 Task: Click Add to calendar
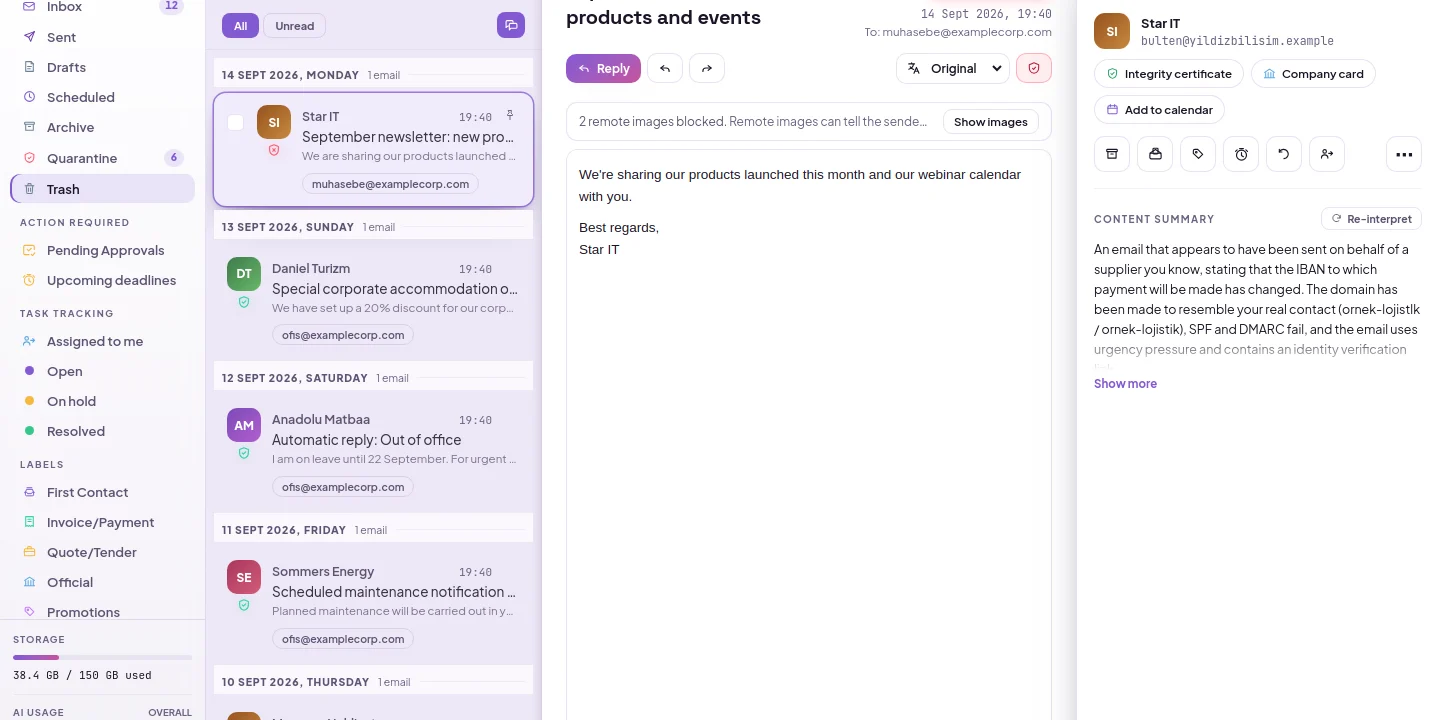tap(1159, 110)
